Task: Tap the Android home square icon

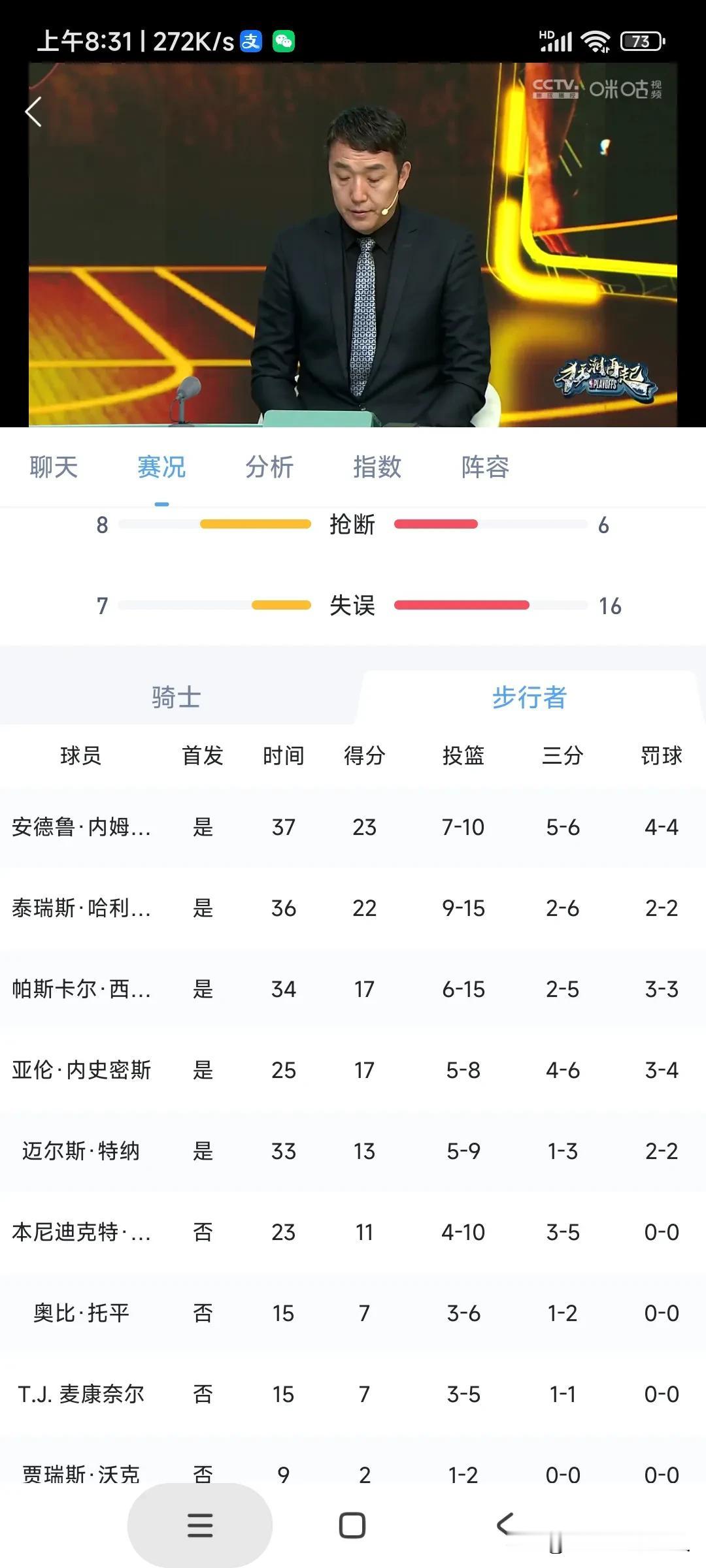Action: tap(352, 1526)
